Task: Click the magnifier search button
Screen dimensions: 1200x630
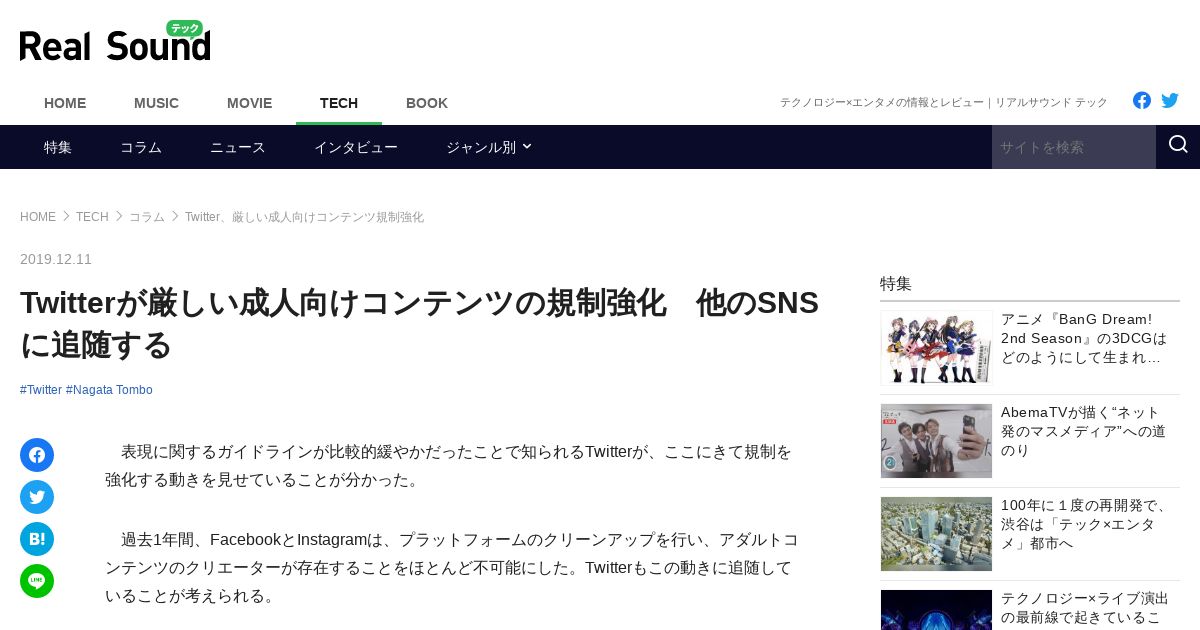Action: (x=1178, y=146)
